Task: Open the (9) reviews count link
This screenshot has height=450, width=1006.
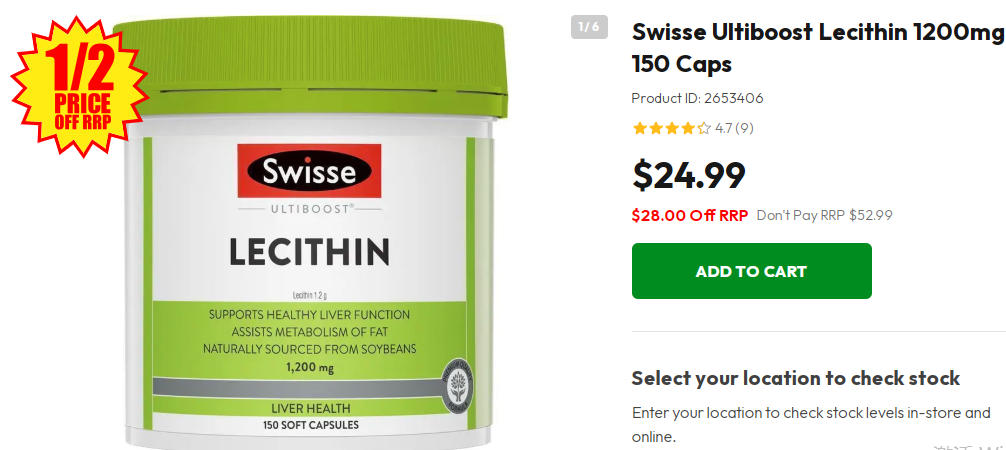Action: (x=744, y=128)
